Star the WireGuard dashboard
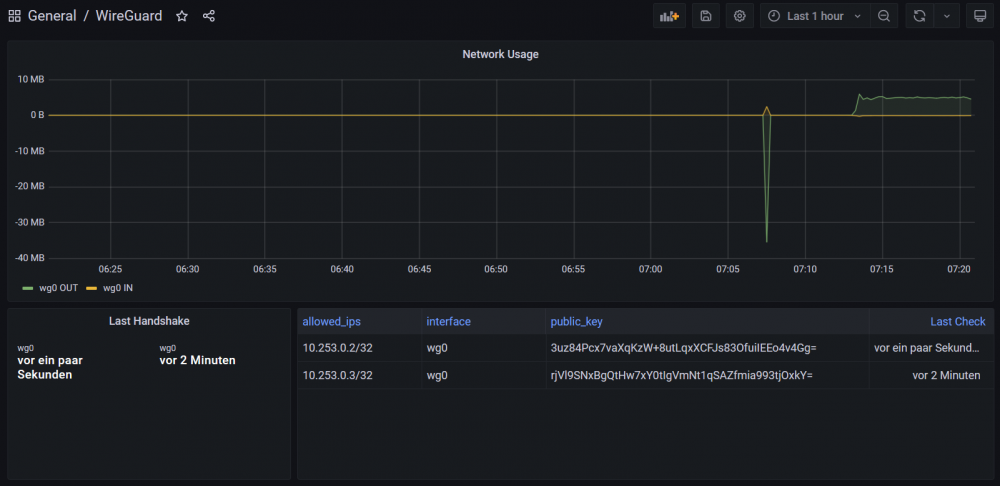 (x=182, y=16)
